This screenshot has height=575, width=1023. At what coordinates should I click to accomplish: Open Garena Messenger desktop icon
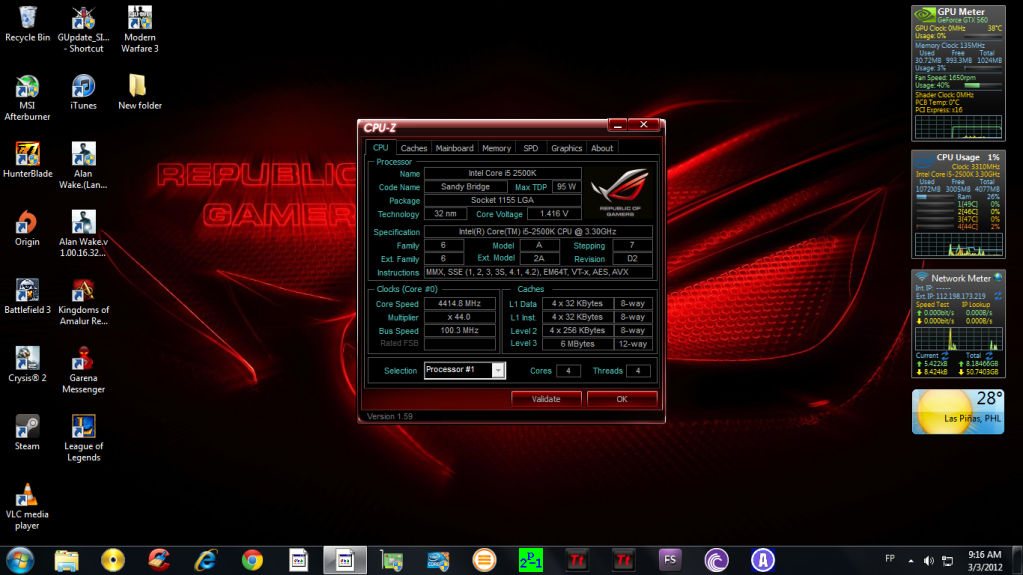[84, 370]
